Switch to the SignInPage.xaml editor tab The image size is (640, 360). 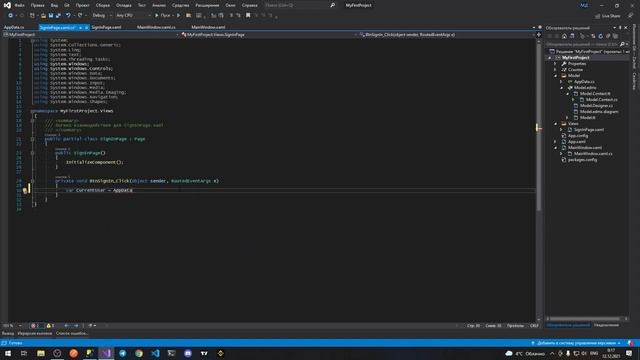click(x=106, y=27)
